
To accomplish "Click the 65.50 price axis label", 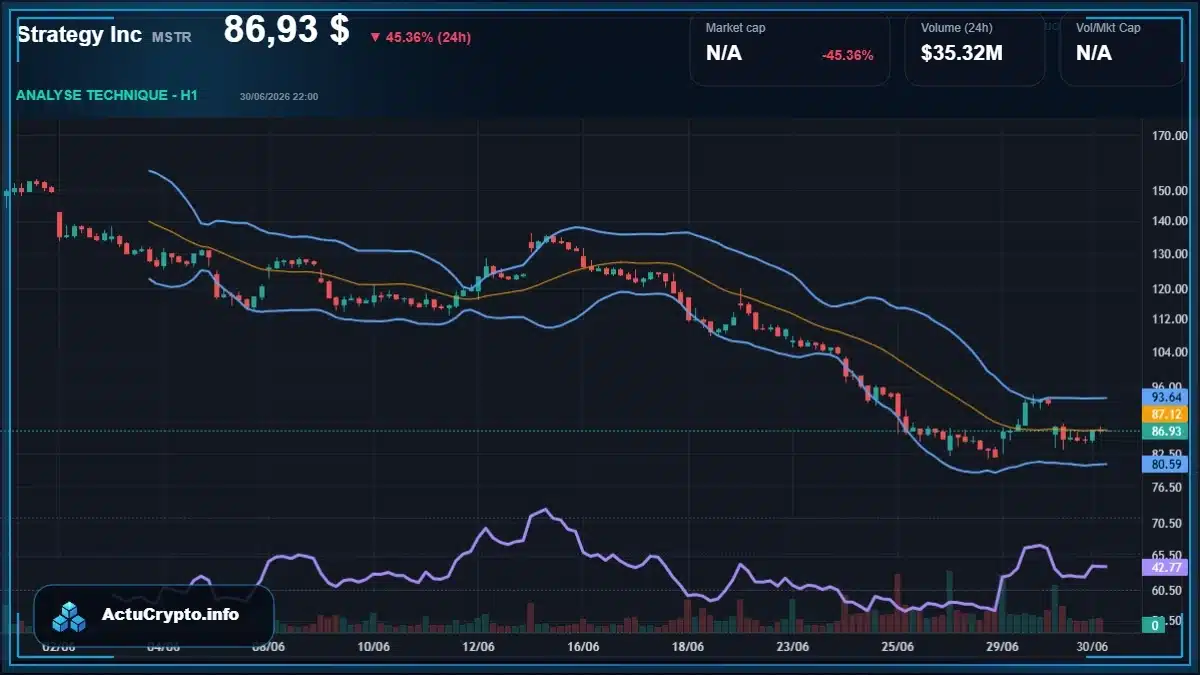I will coord(1168,554).
